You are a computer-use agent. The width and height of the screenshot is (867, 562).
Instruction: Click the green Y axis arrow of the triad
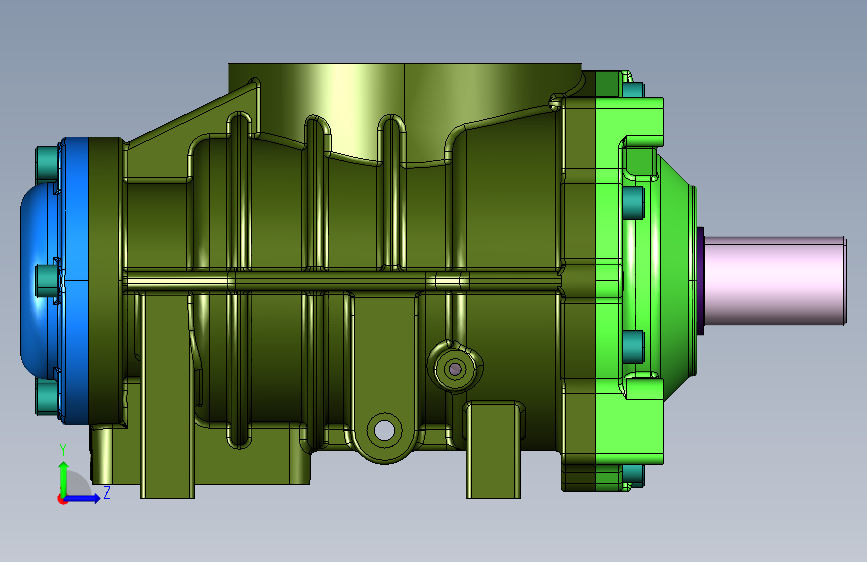63,476
